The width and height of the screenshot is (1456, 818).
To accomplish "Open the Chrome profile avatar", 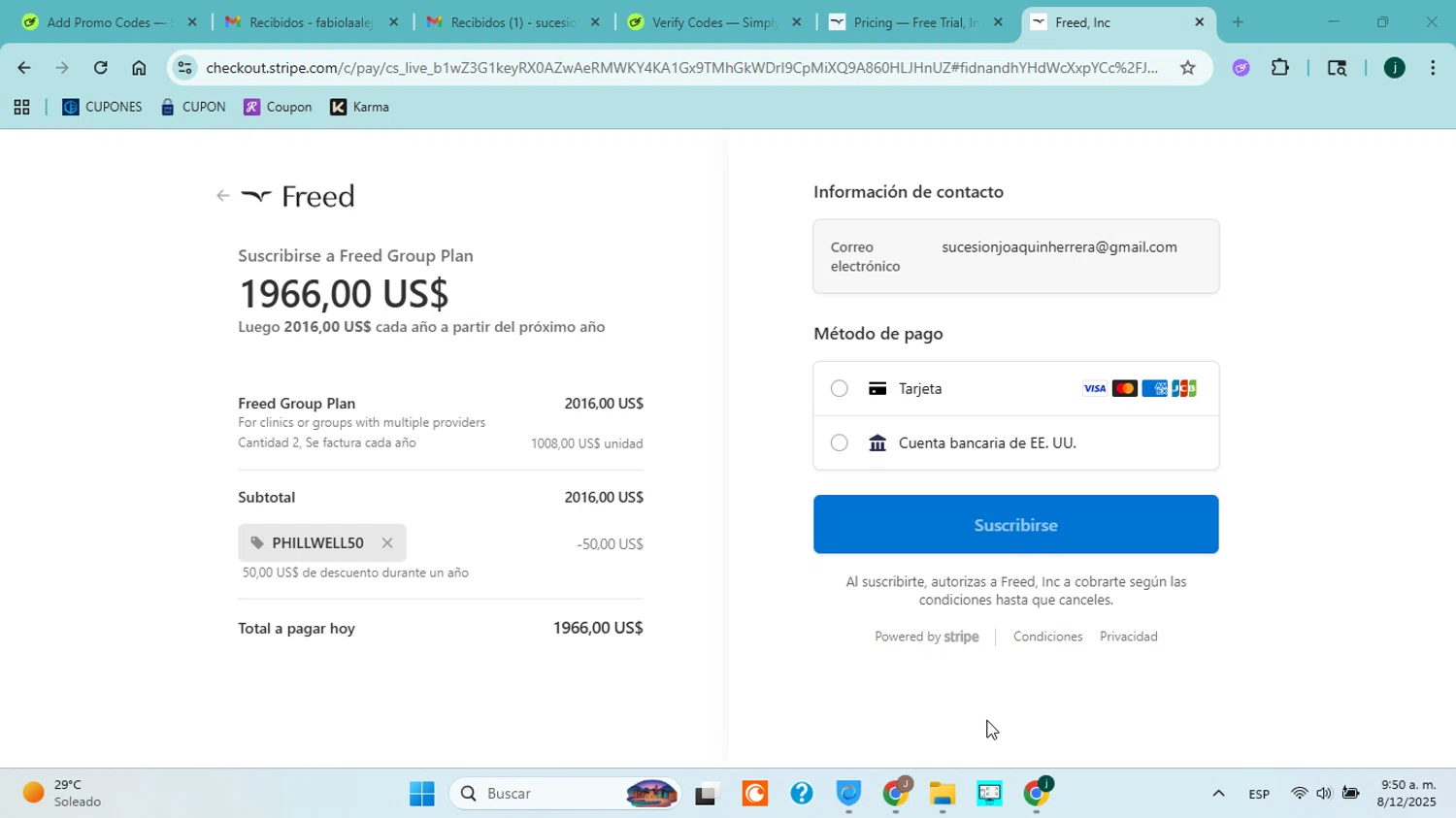I will (1394, 68).
